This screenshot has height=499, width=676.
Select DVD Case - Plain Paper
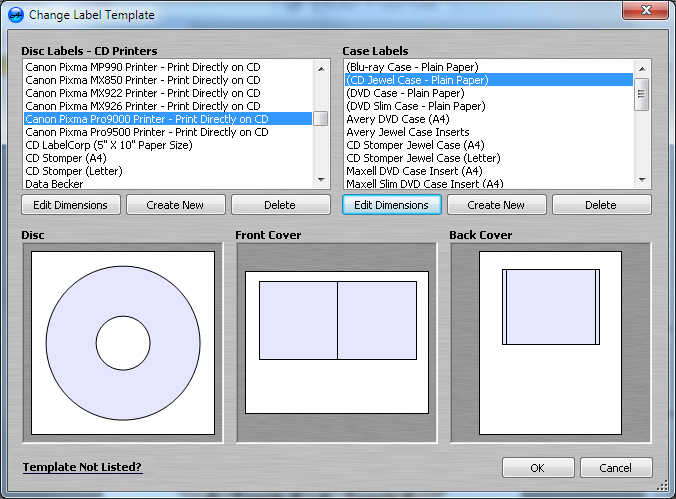point(489,93)
